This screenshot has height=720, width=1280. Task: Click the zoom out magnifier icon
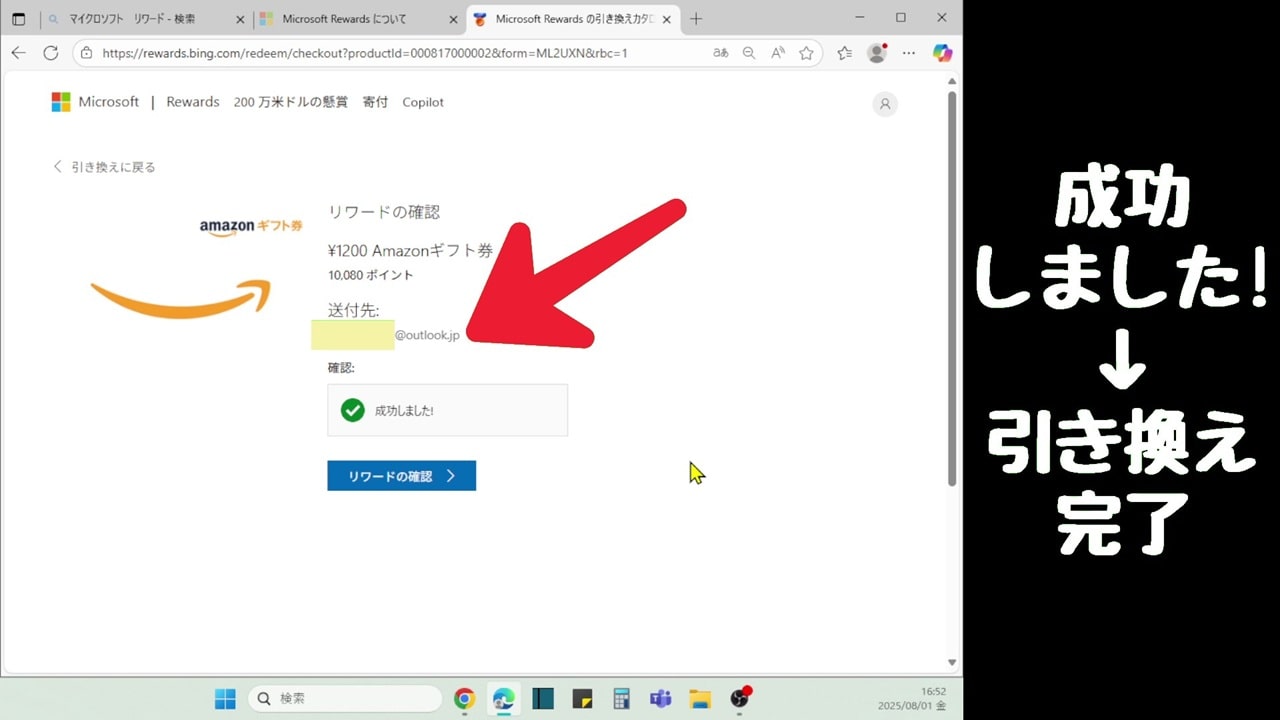pyautogui.click(x=749, y=53)
